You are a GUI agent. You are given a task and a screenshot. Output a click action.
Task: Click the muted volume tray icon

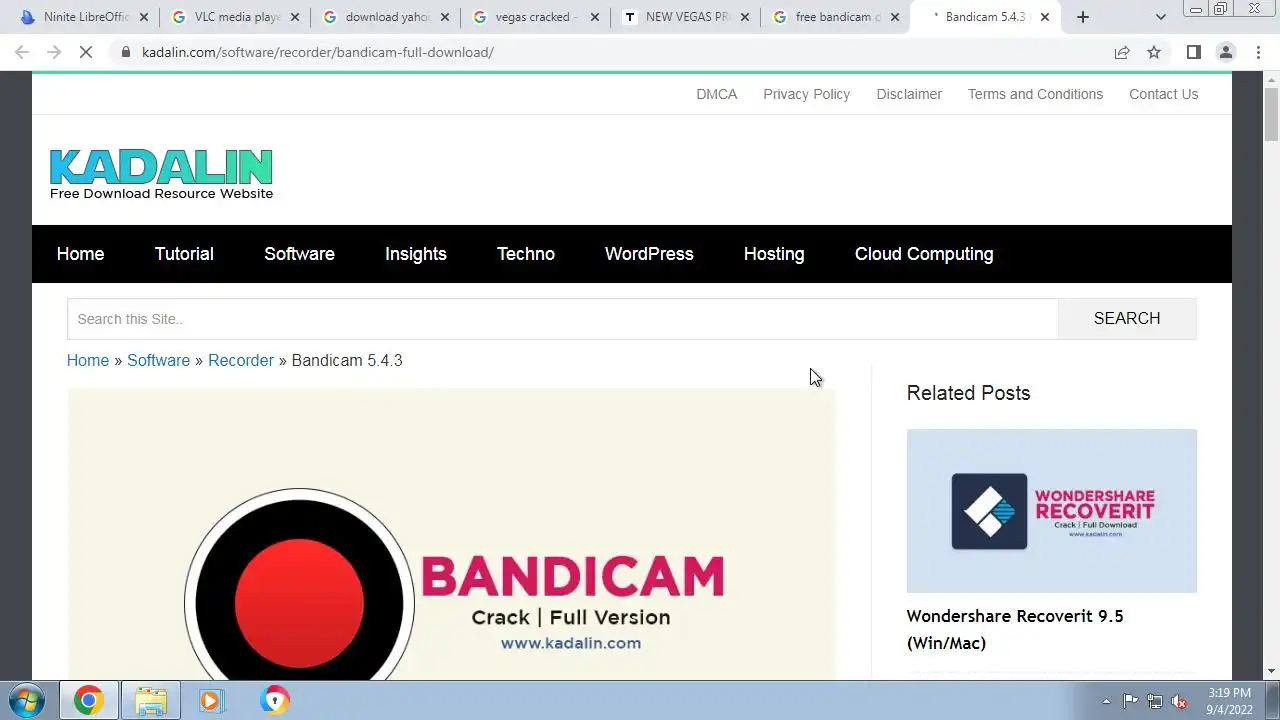click(1179, 701)
